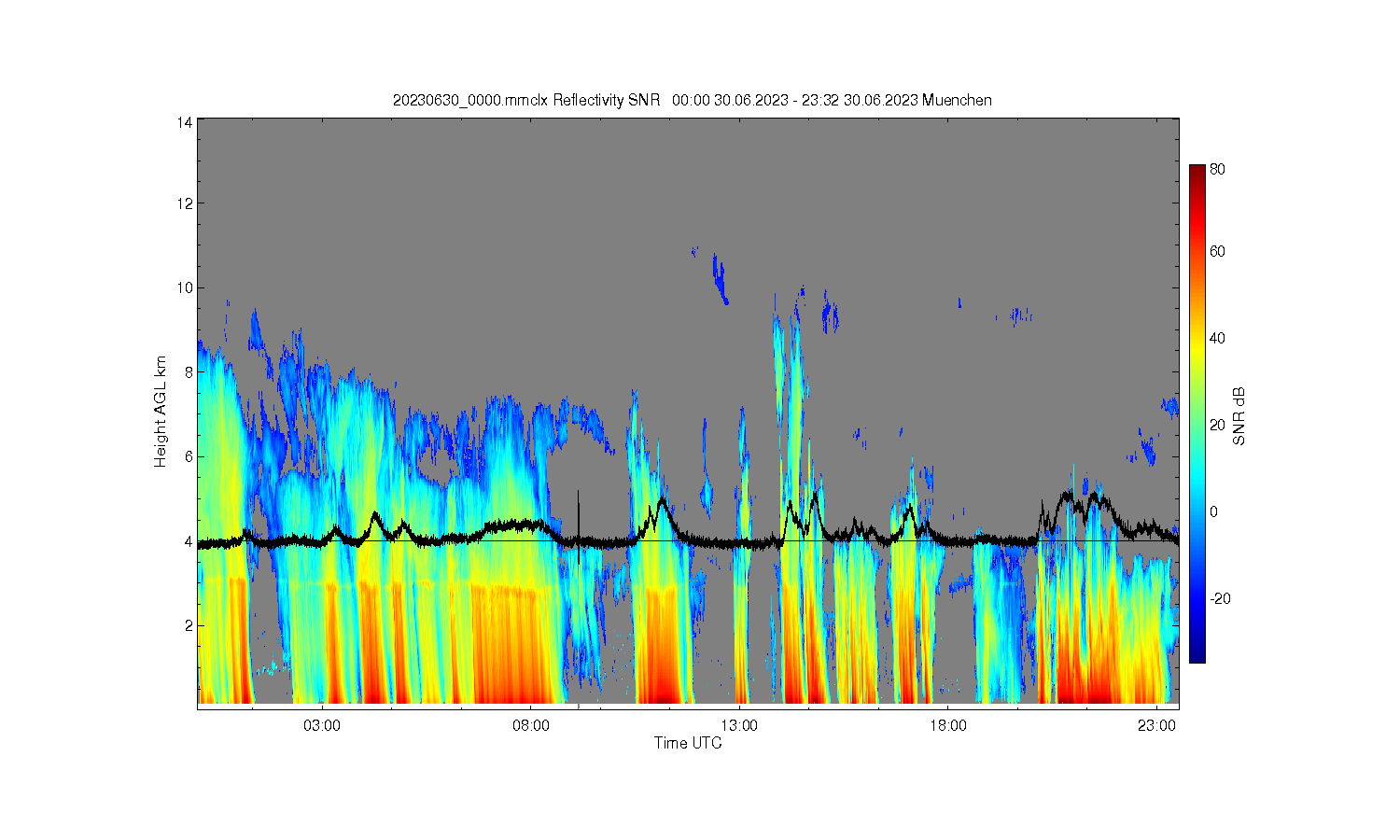Click the 23:00 time tick label
The width and height of the screenshot is (1400, 840).
pos(1157,725)
